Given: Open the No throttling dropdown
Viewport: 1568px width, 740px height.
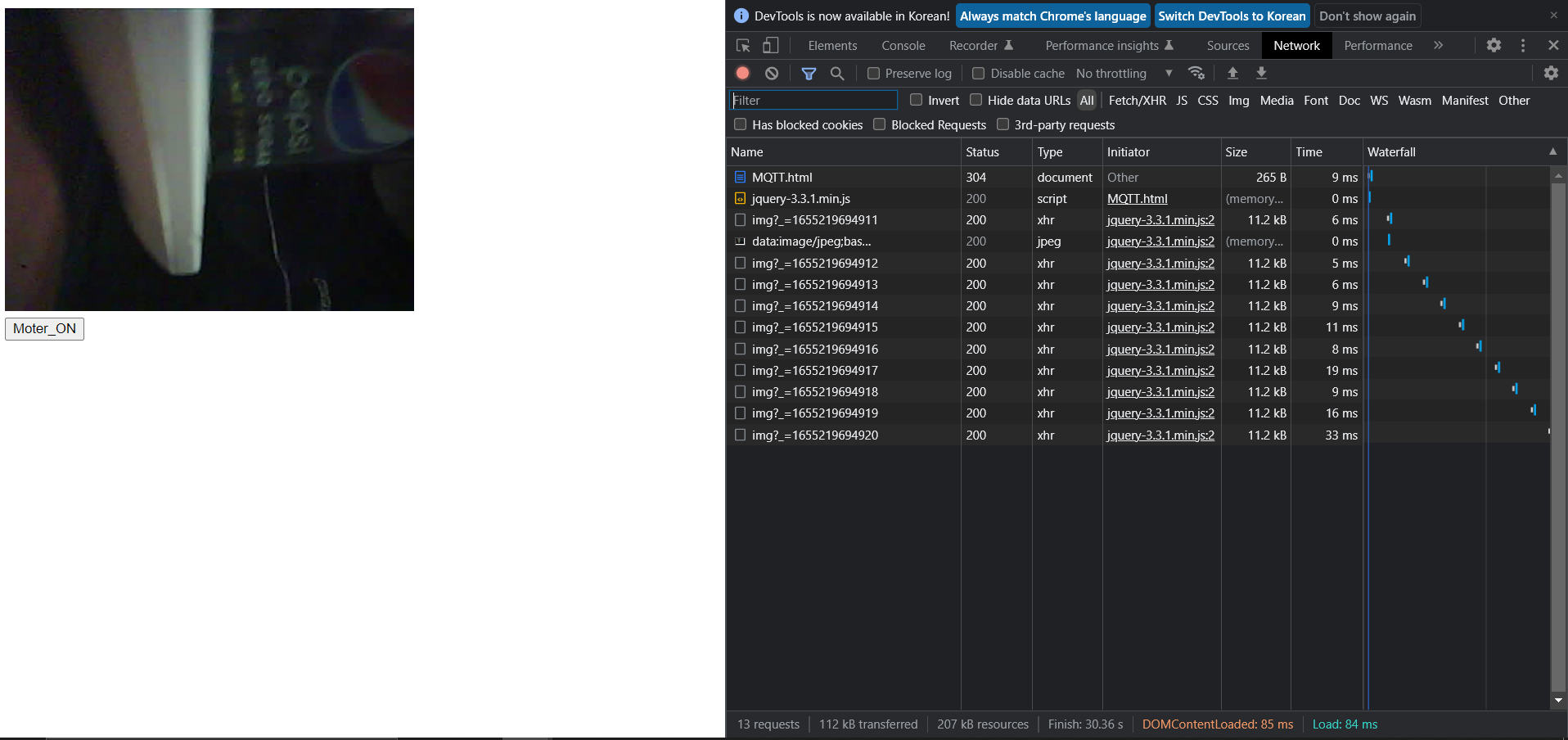Looking at the screenshot, I should (1124, 74).
